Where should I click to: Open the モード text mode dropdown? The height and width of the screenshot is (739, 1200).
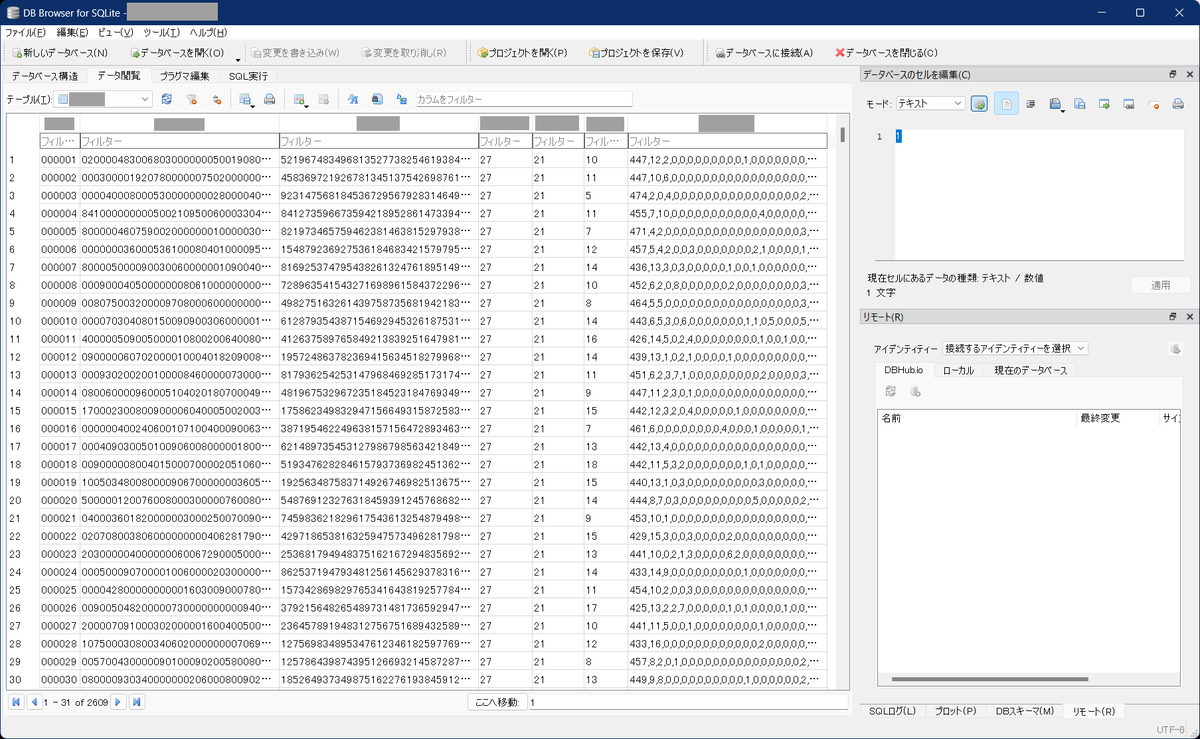coord(930,103)
